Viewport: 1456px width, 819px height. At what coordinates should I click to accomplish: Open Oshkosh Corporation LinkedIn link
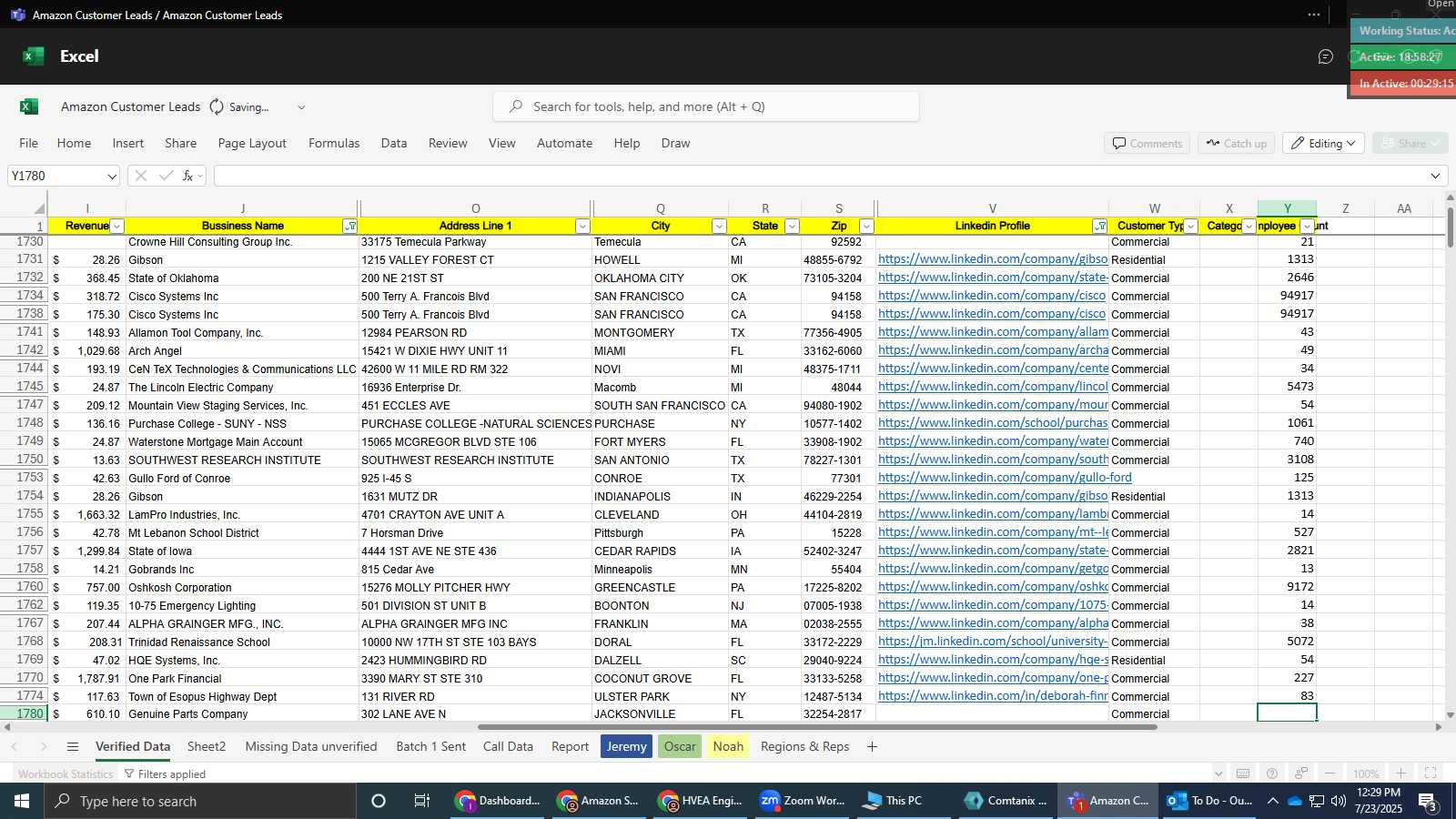[x=993, y=587]
